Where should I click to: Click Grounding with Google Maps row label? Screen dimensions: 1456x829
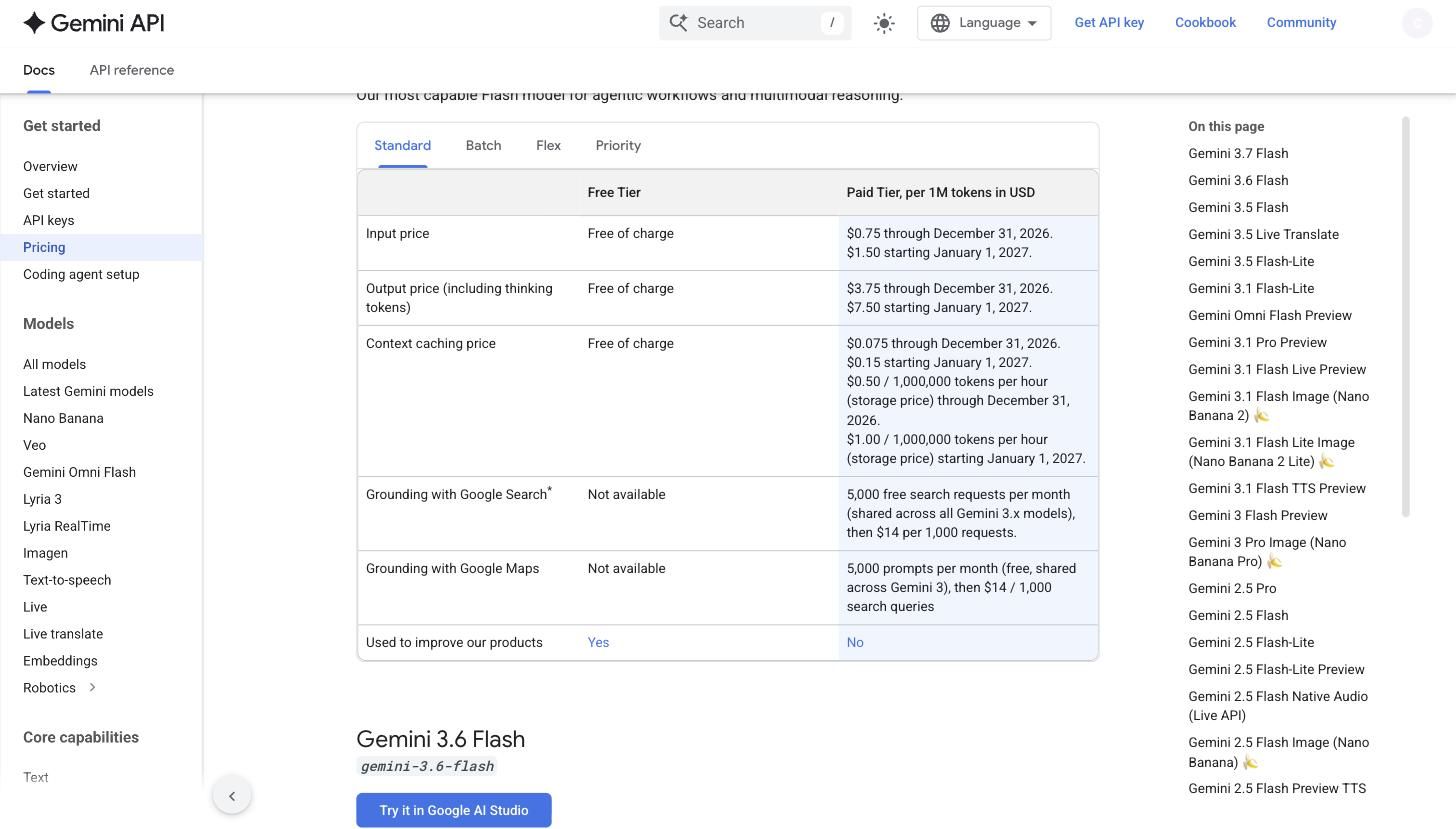(452, 568)
